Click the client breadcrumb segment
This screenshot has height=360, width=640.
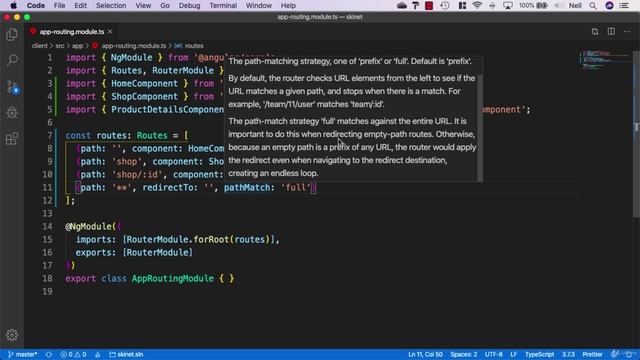(40, 46)
